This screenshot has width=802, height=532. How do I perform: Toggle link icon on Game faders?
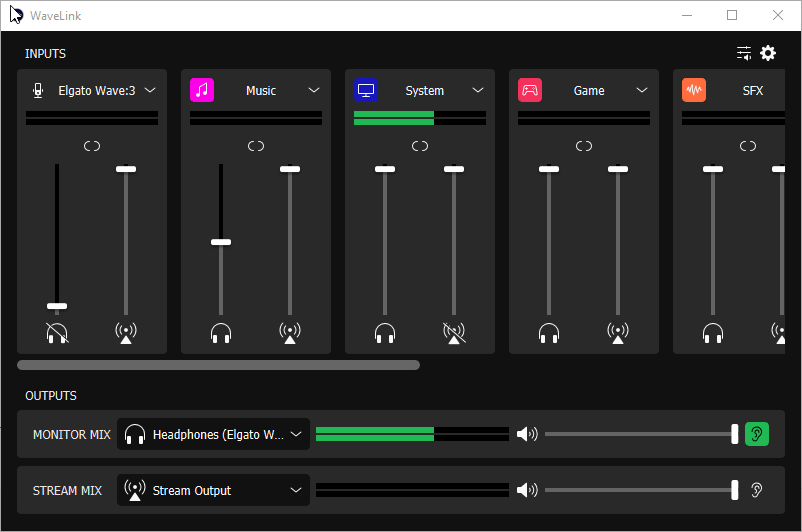[584, 146]
